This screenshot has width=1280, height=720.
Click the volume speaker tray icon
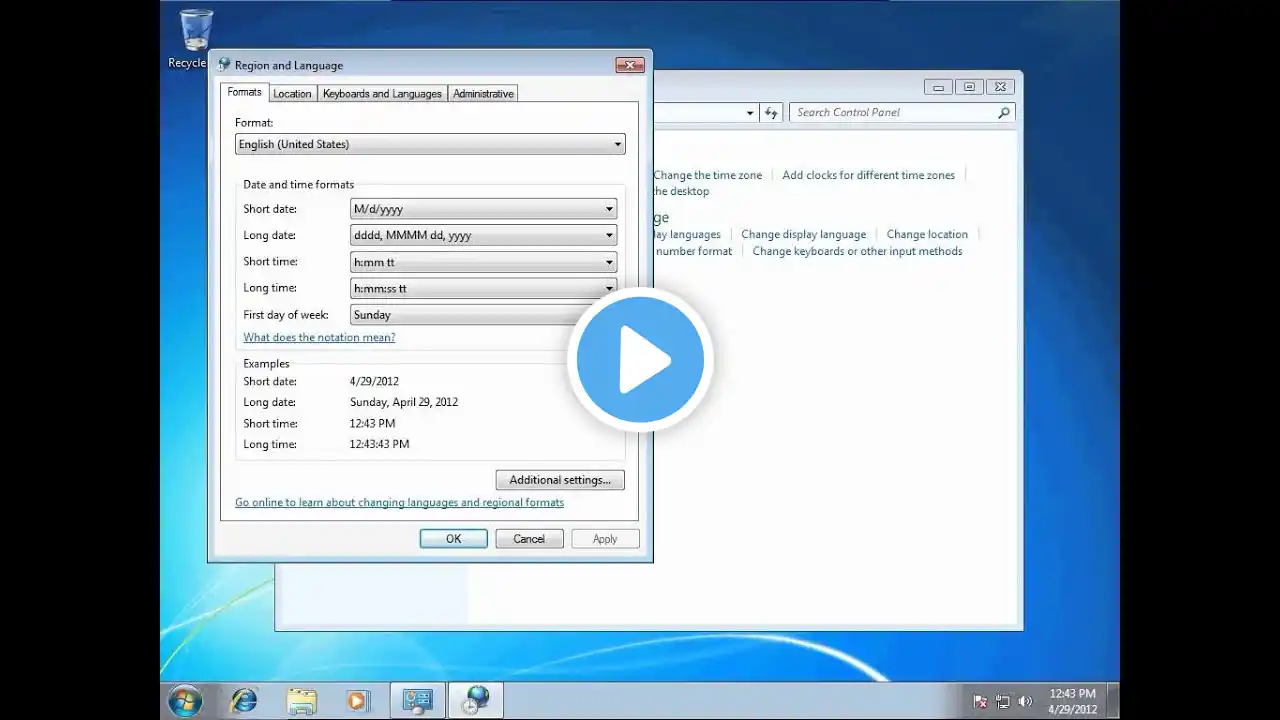point(1024,701)
